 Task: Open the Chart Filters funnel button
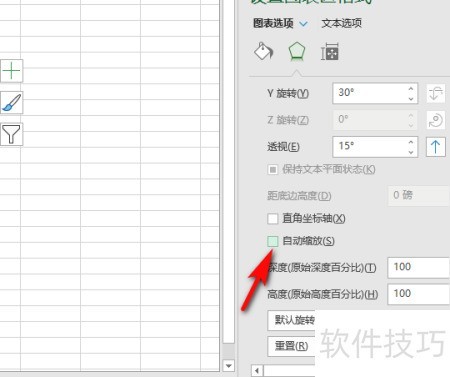(x=11, y=134)
